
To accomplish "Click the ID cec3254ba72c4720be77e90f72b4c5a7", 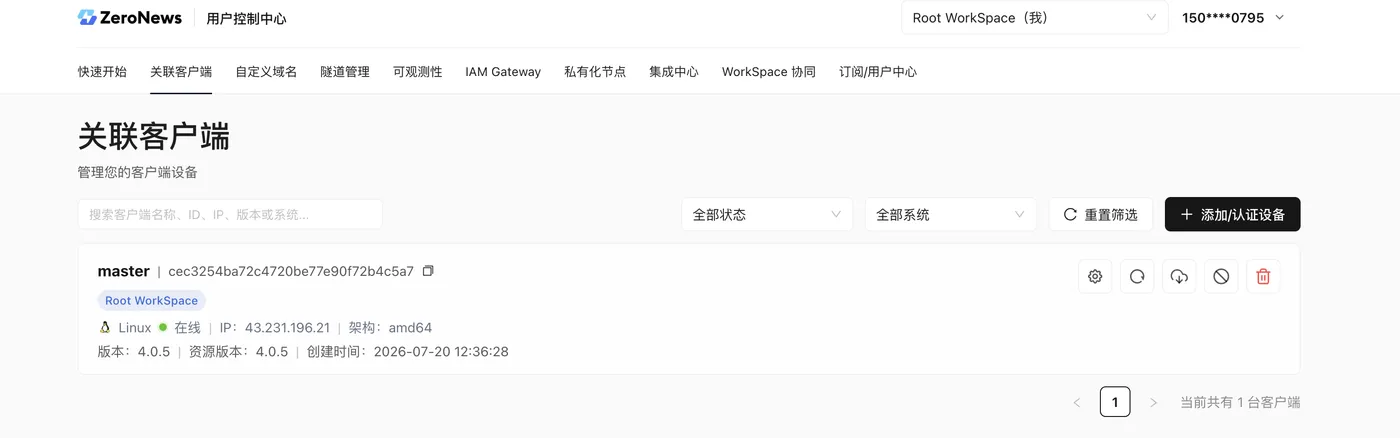I will click(291, 271).
